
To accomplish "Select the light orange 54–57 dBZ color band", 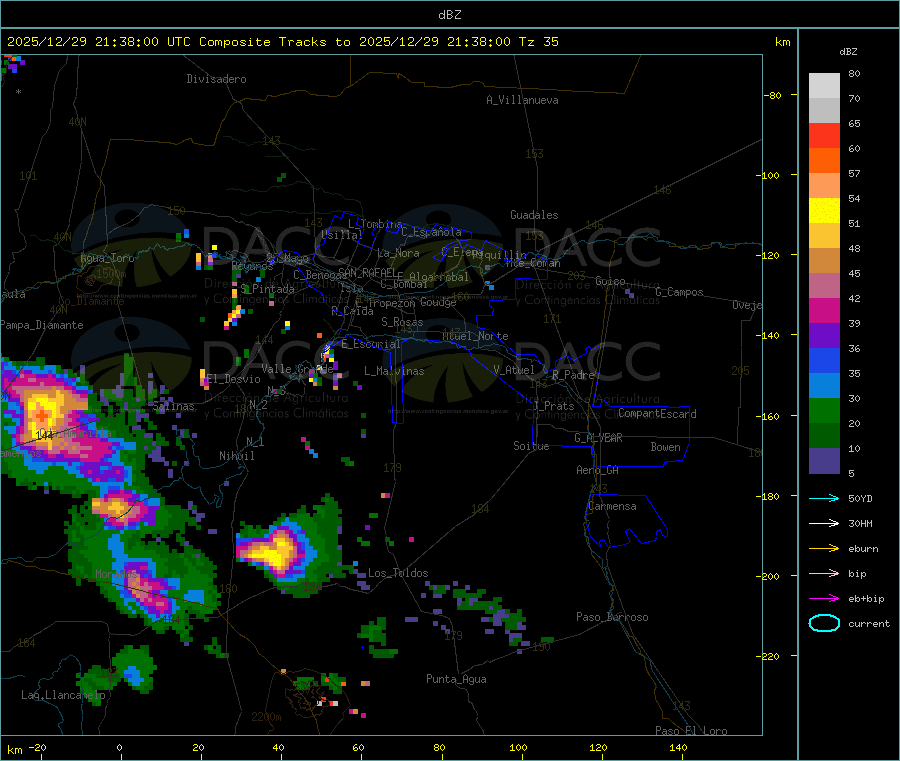I will (824, 186).
